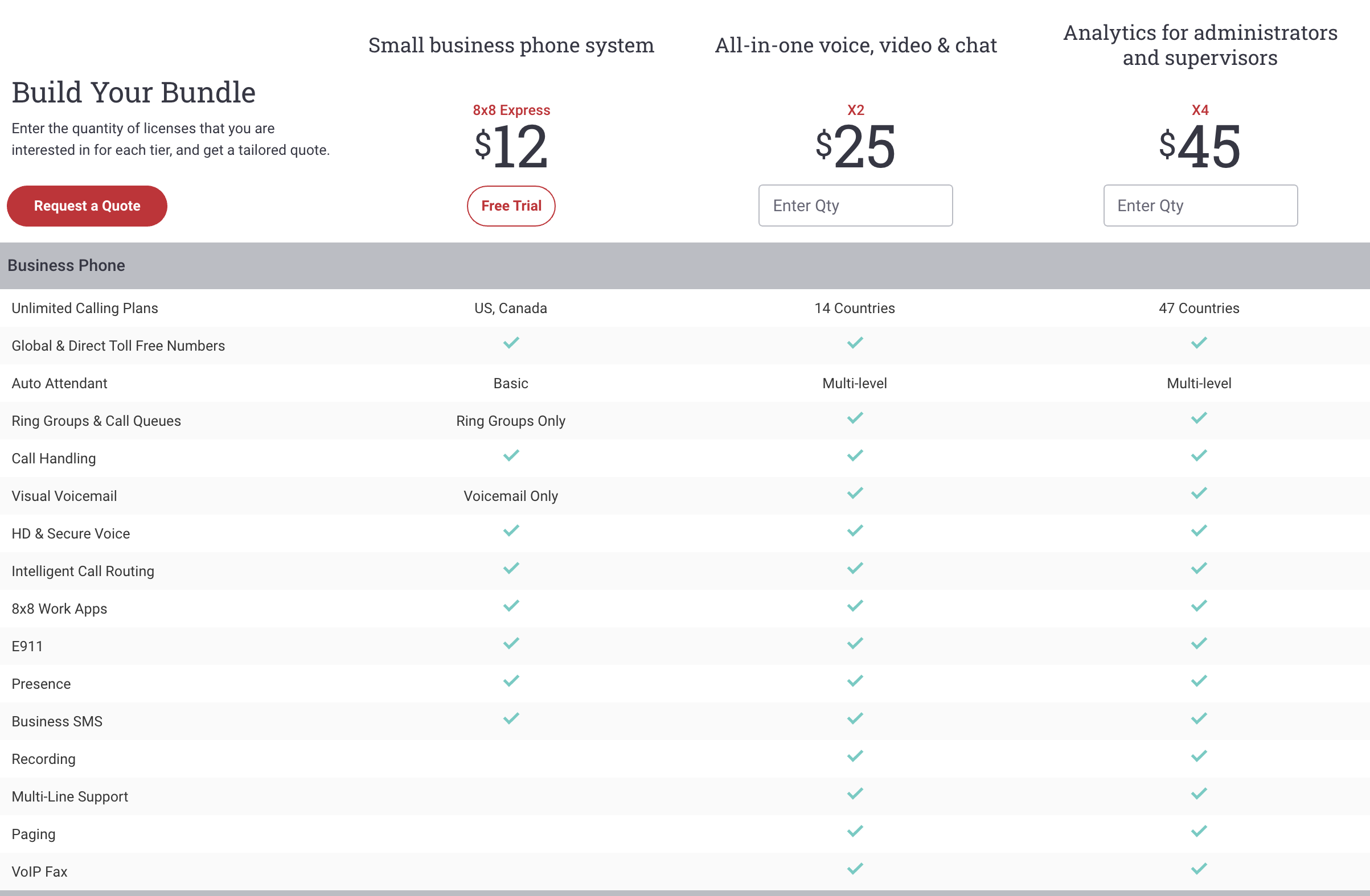Click the Auto Attendant row label
This screenshot has width=1370, height=896.
click(59, 383)
